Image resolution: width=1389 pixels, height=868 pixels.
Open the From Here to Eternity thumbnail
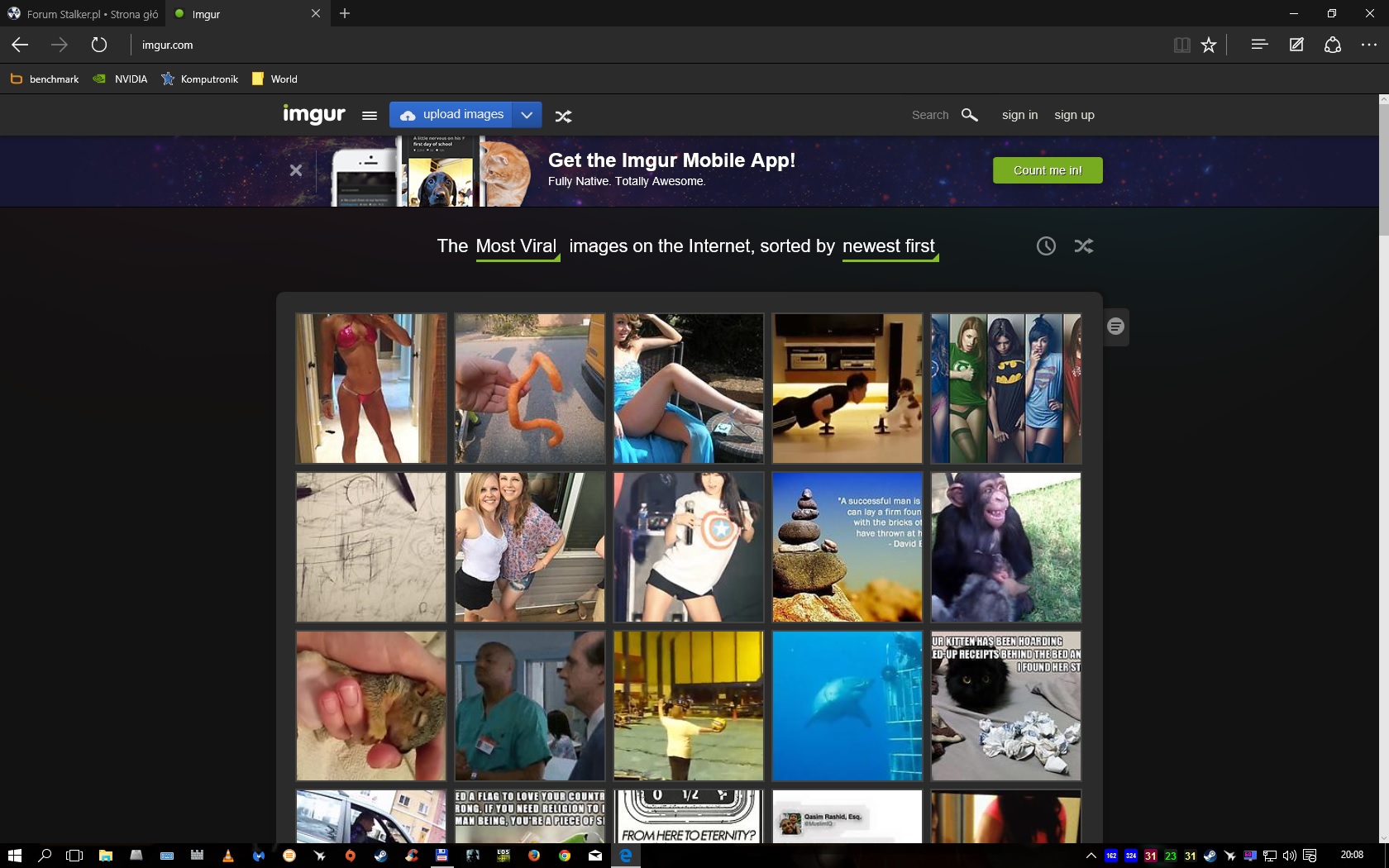689,817
